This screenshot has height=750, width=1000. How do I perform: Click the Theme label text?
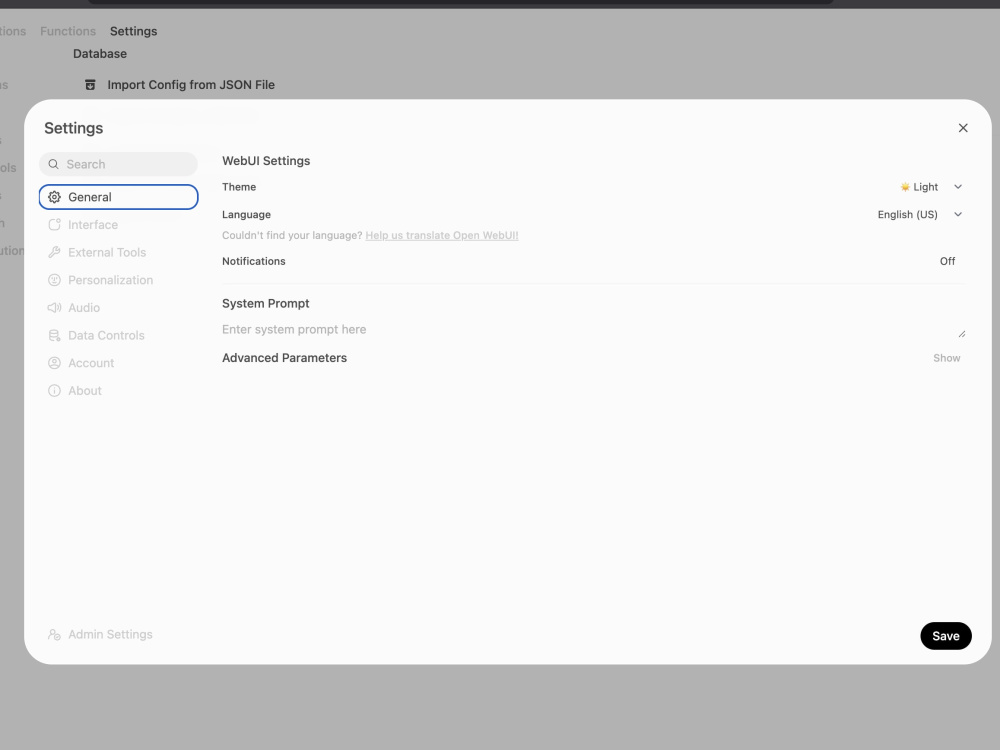(239, 187)
